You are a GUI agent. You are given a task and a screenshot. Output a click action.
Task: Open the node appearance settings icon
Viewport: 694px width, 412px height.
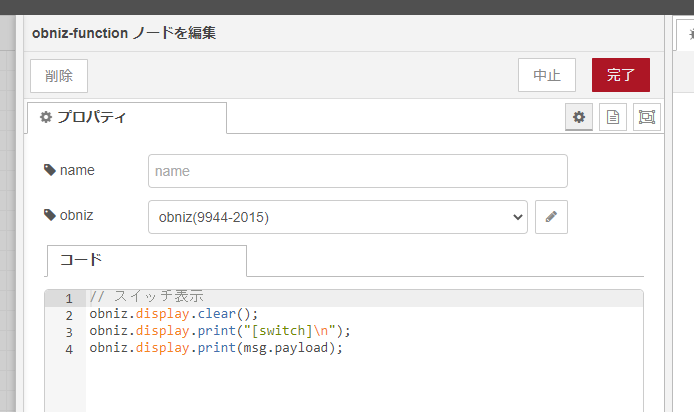click(647, 117)
